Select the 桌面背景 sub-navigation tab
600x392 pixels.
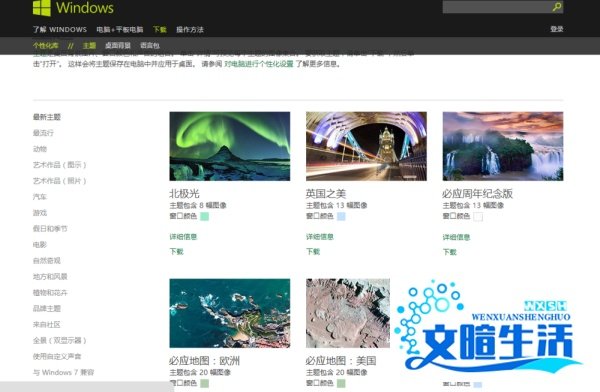pyautogui.click(x=118, y=46)
